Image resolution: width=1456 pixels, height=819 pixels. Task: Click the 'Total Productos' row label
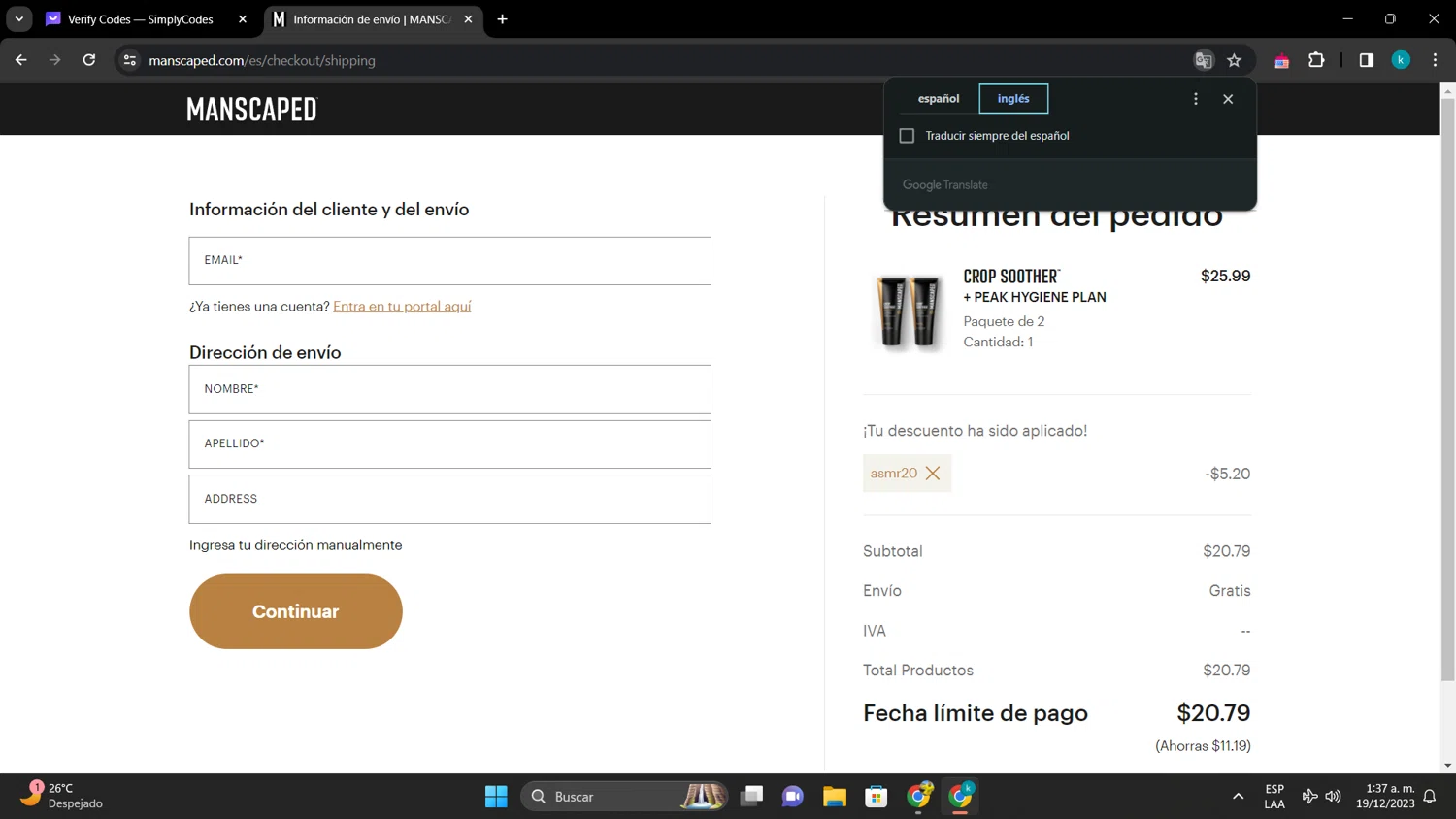918,671
